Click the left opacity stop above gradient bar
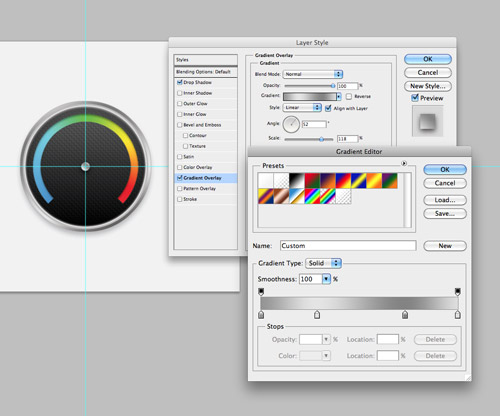The height and width of the screenshot is (416, 500). tap(261, 292)
